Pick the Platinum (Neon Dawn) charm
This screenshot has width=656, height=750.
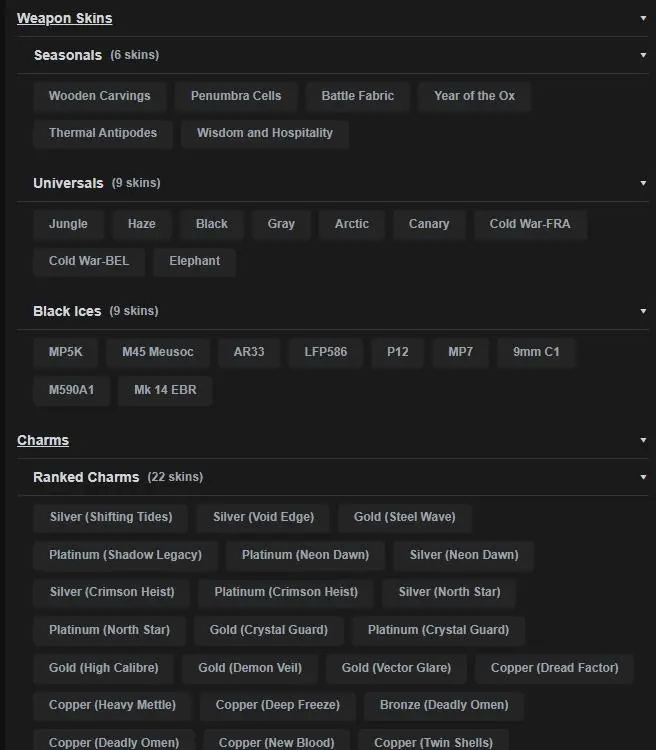click(305, 555)
